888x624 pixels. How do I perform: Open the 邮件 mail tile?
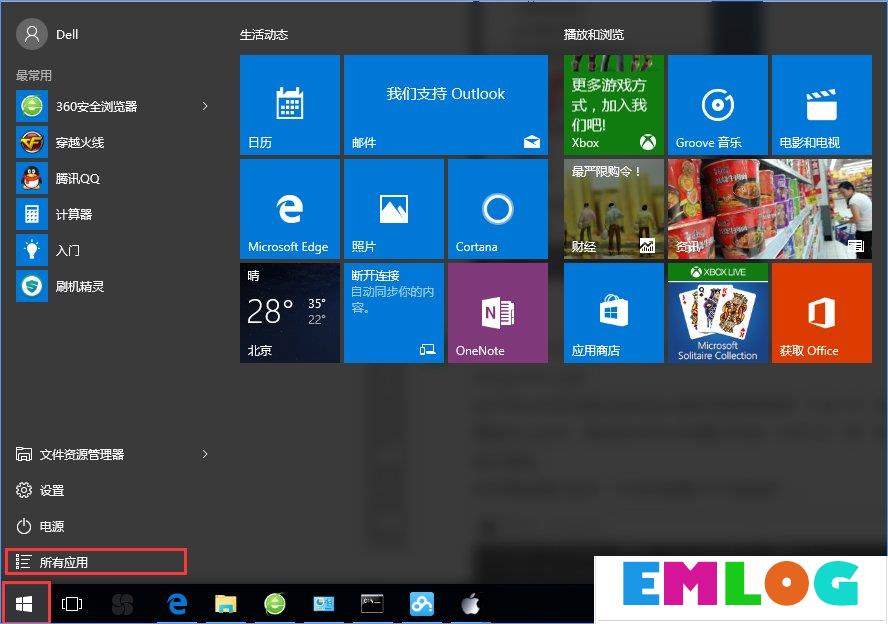coord(446,105)
